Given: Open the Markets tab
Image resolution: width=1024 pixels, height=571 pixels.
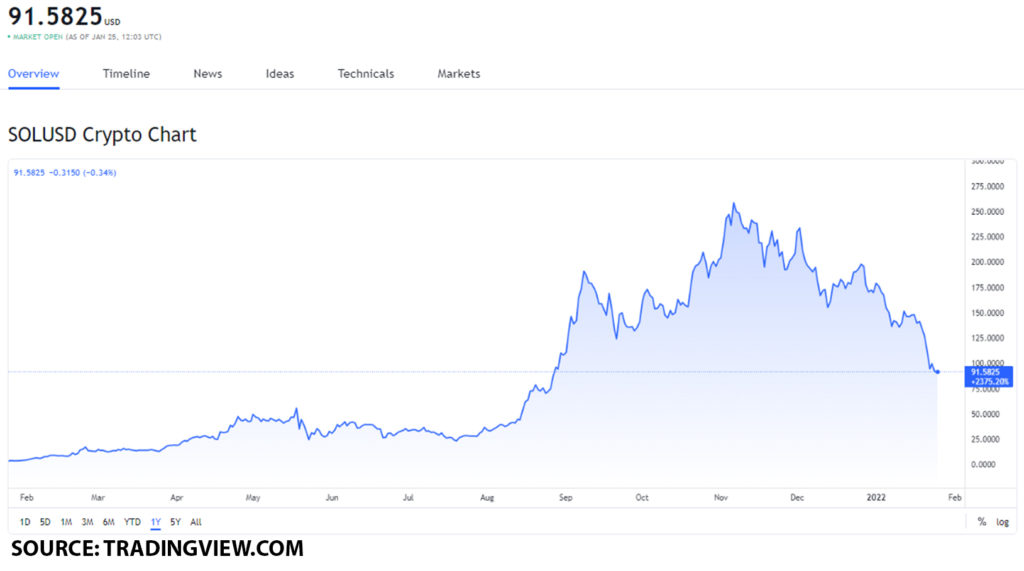Looking at the screenshot, I should tap(458, 74).
